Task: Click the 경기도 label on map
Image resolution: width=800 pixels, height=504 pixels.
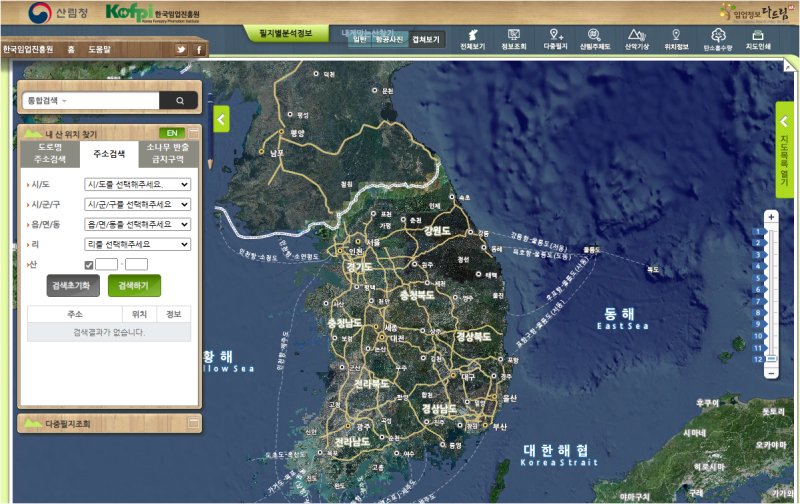Action: (359, 267)
